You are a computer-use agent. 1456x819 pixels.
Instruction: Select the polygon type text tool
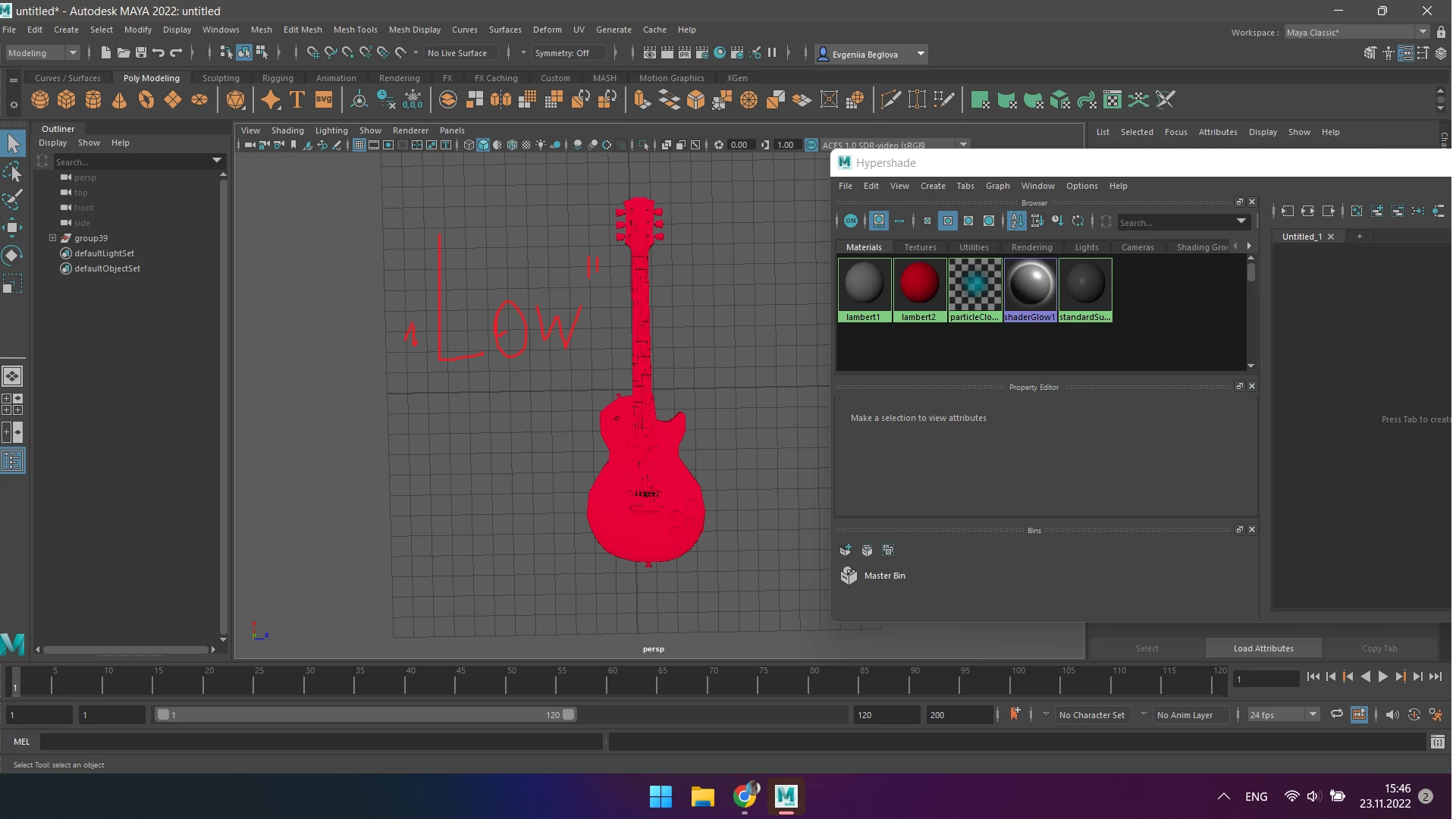[297, 99]
